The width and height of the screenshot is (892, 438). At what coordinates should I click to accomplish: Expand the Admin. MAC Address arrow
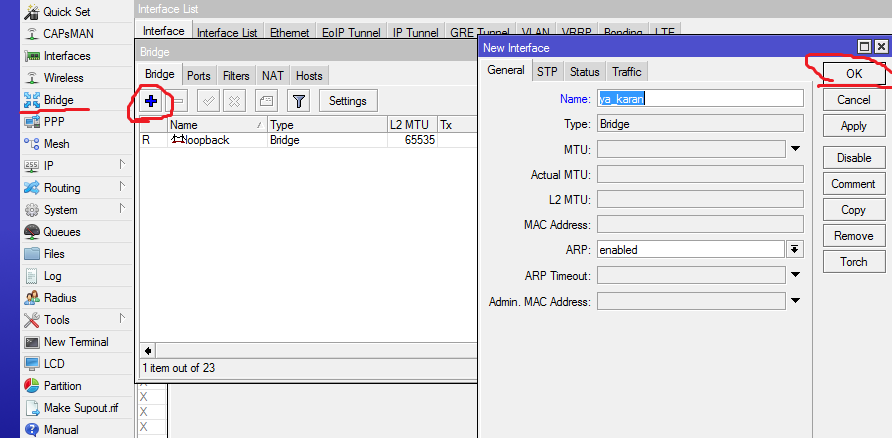(796, 301)
